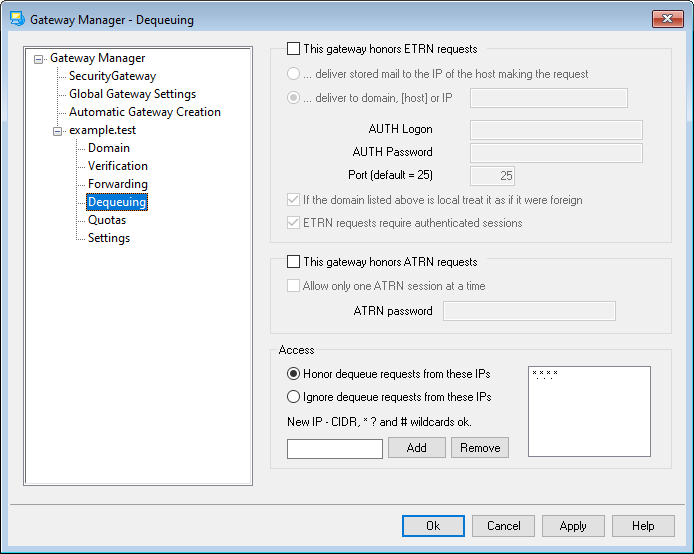Open Global Gateway Settings tree item
The height and width of the screenshot is (554, 694).
[x=132, y=94]
